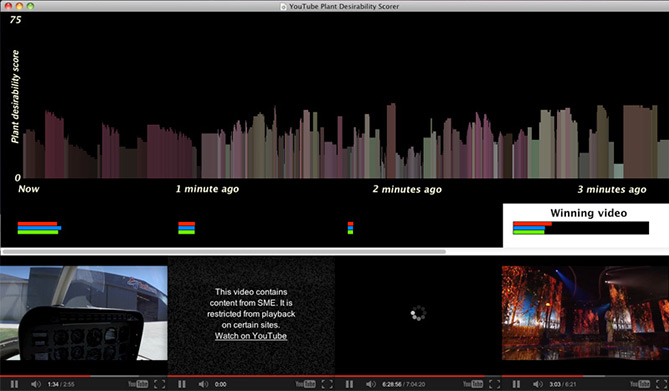Click the RGB score bars under 'Now'
The width and height of the screenshot is (669, 391).
click(x=39, y=228)
